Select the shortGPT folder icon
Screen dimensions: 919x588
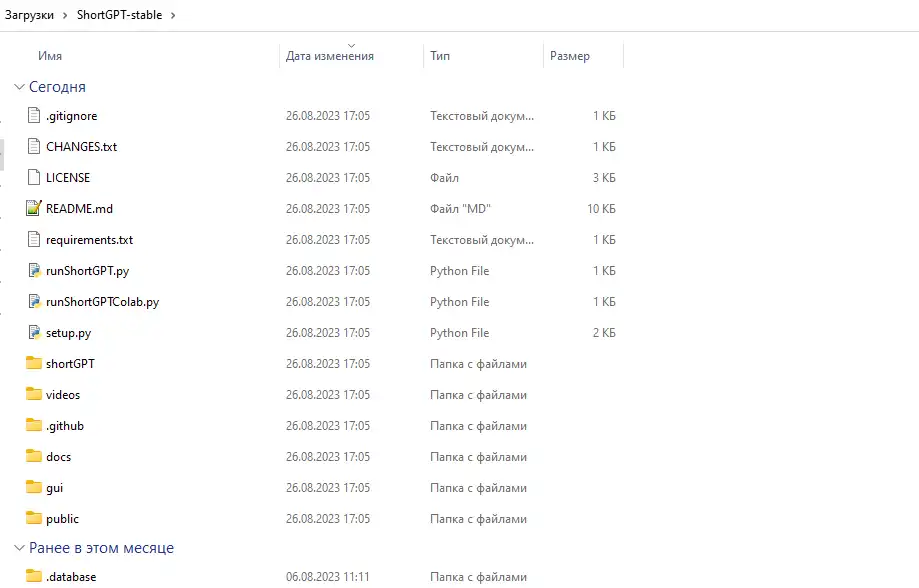point(34,363)
